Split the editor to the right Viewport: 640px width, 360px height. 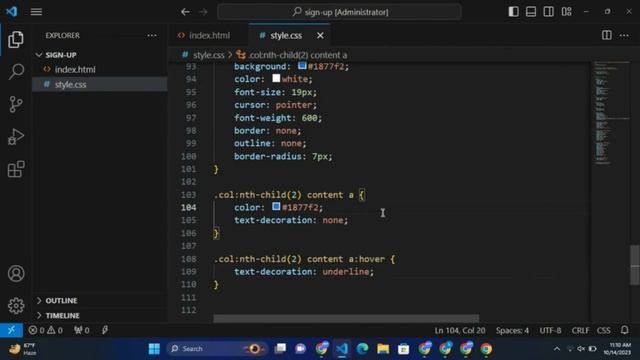point(607,35)
